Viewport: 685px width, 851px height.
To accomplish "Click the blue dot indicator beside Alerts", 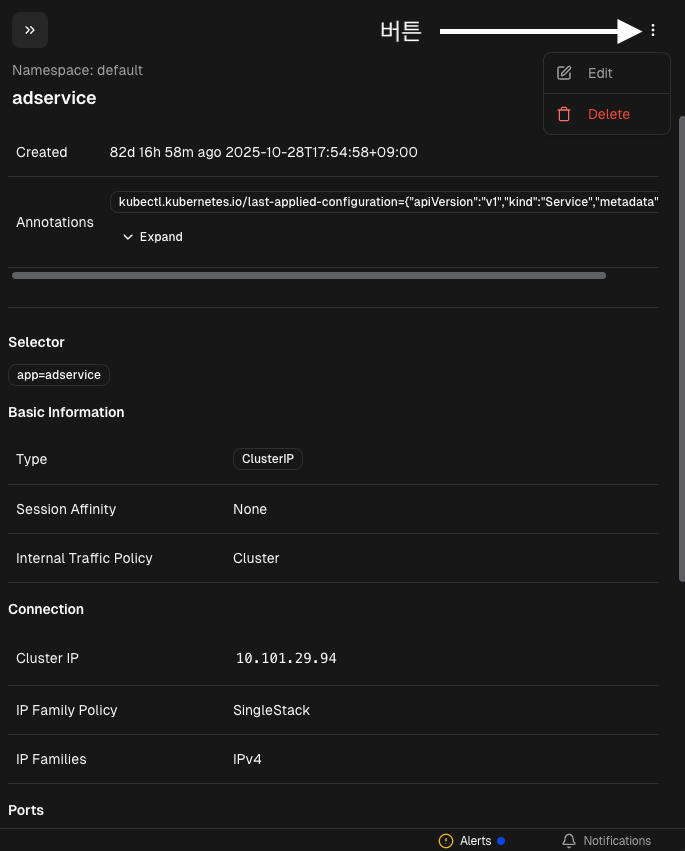I will pyautogui.click(x=501, y=841).
